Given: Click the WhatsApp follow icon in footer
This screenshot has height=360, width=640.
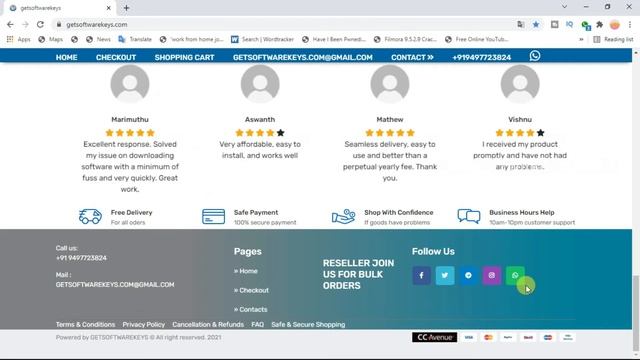Looking at the screenshot, I should 515,275.
